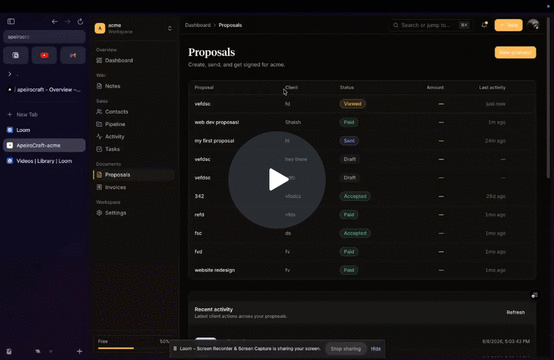Hide the Loom screen sharing notice
This screenshot has width=554, height=360.
tap(376, 349)
